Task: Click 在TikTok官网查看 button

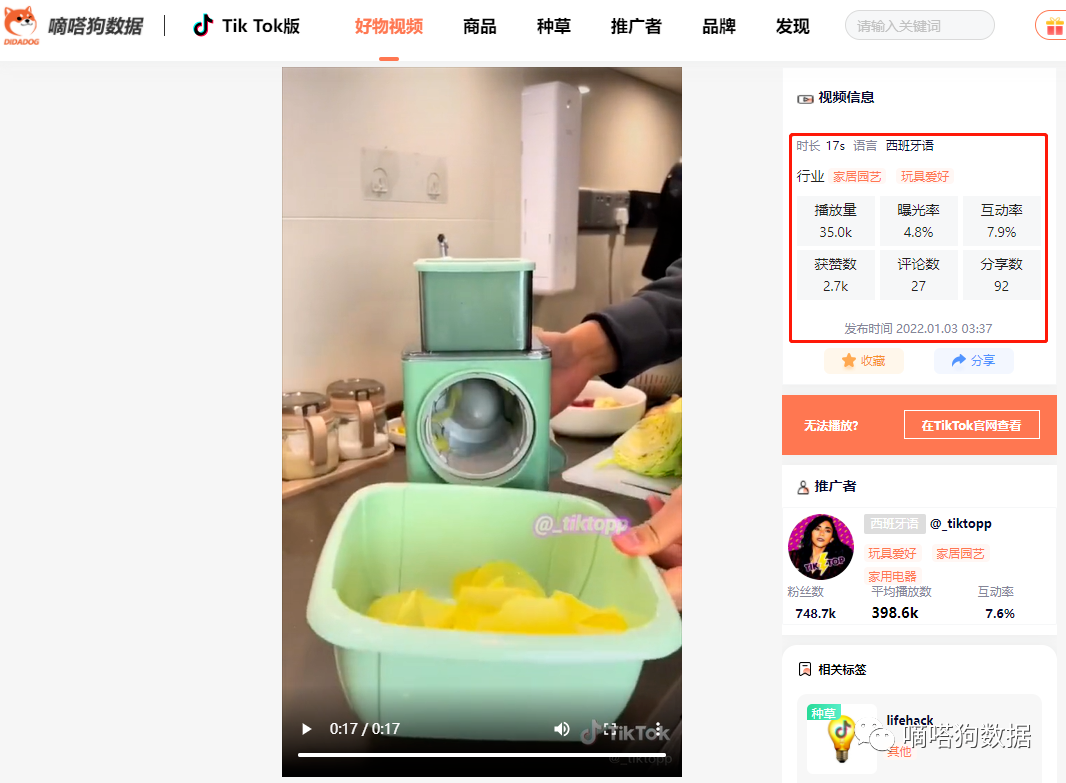Action: click(972, 425)
